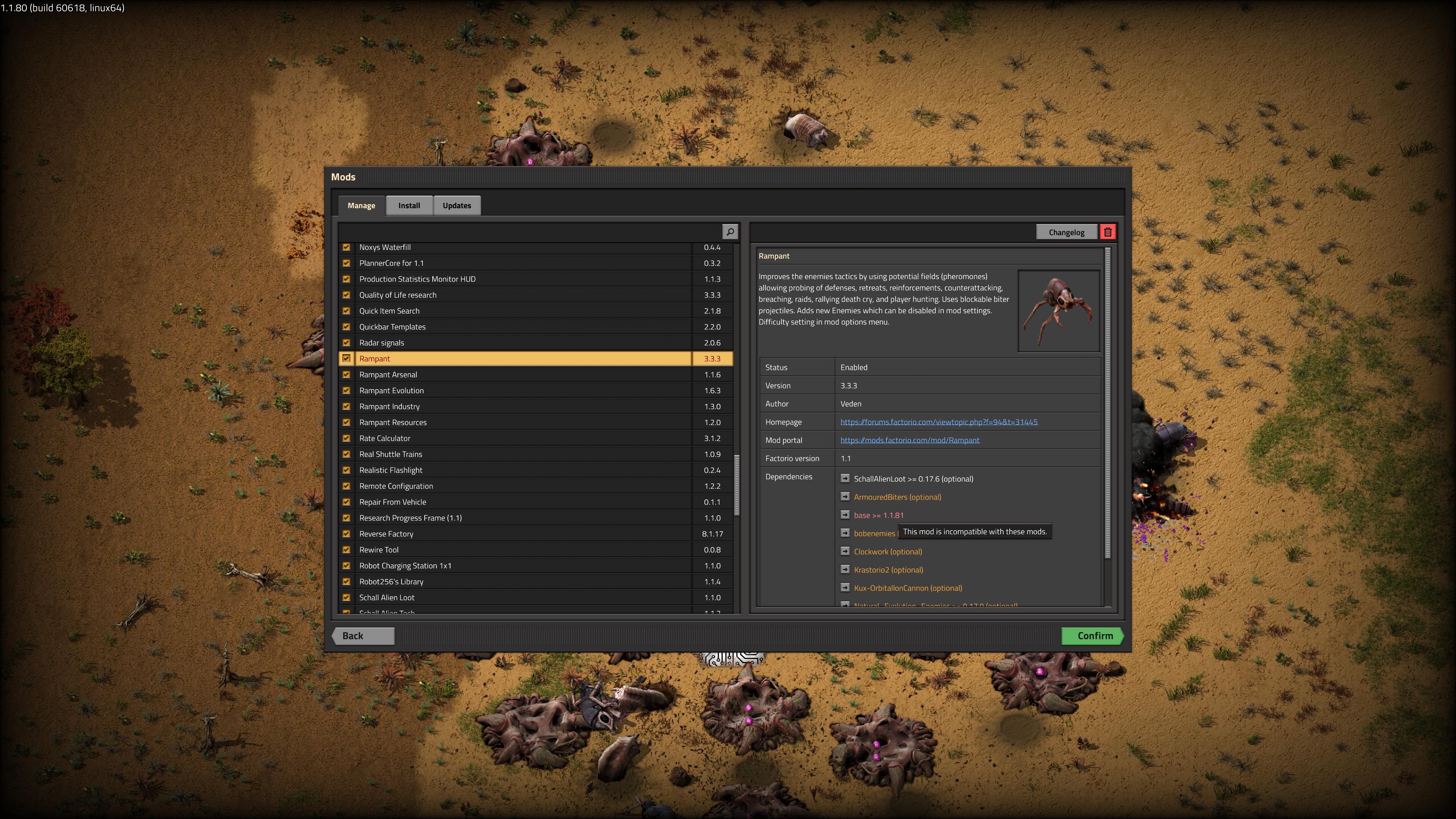Select the Rampant Arsenal row
The width and height of the screenshot is (1456, 819).
pos(536,374)
